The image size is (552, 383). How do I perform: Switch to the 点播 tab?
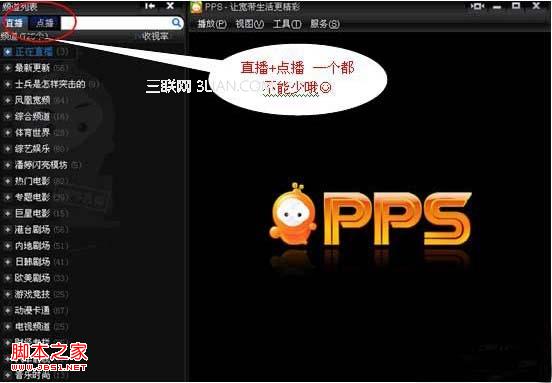[x=45, y=23]
